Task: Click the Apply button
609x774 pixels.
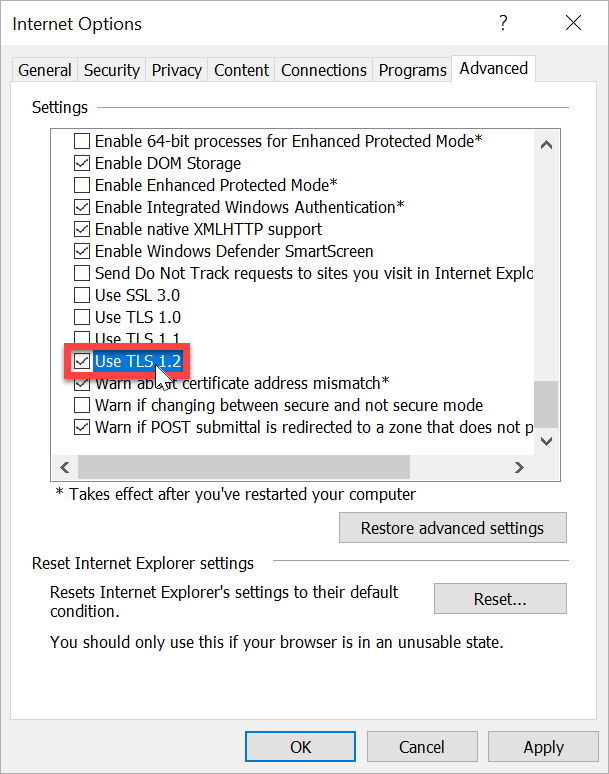Action: pyautogui.click(x=543, y=747)
